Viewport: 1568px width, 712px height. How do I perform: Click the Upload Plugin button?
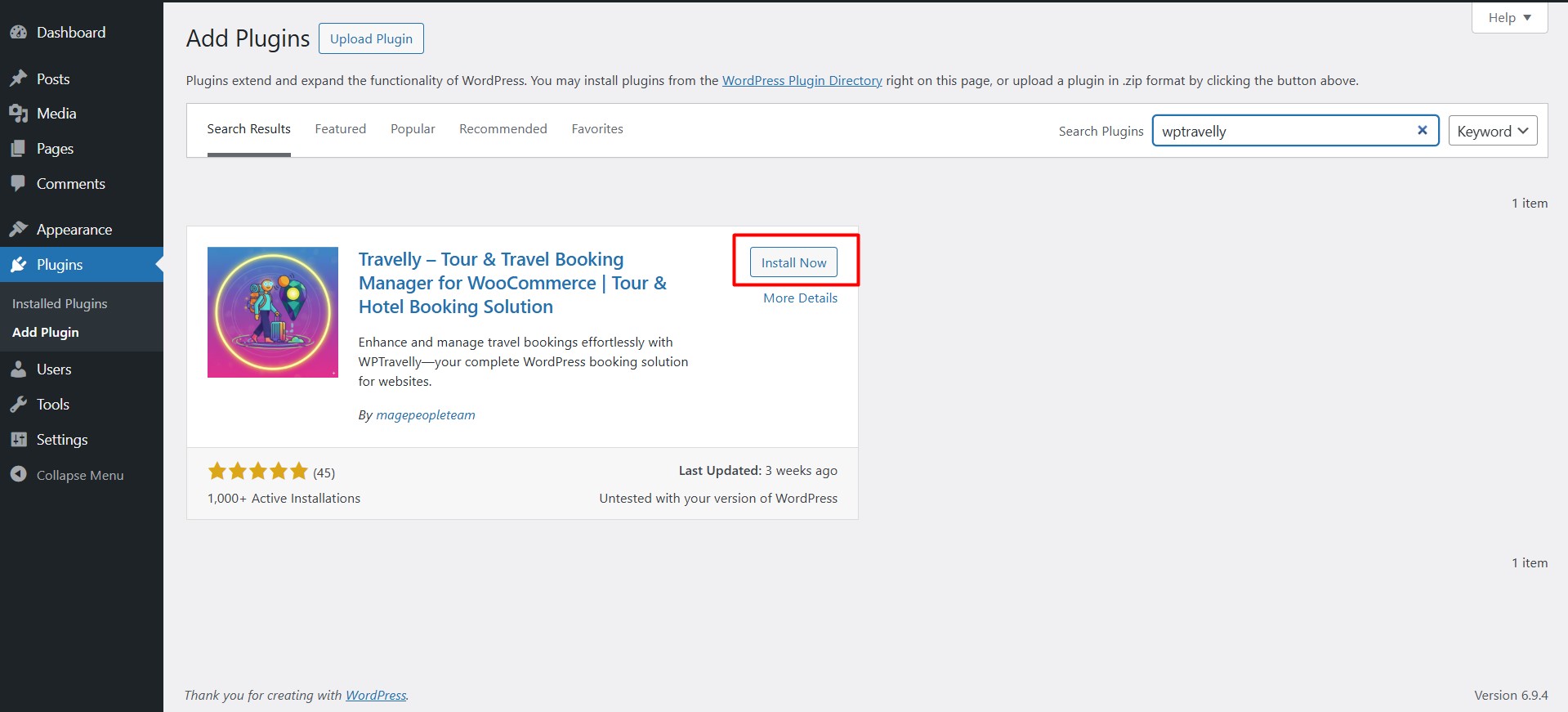(x=371, y=38)
